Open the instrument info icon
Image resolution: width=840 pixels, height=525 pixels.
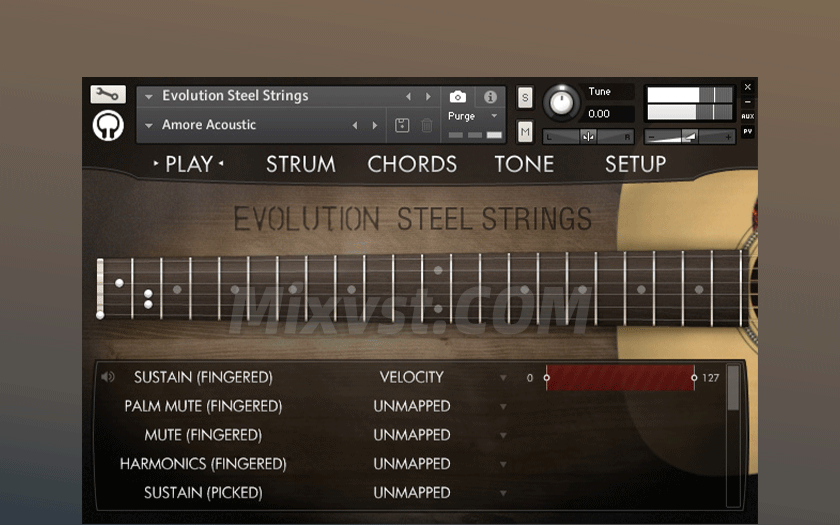tap(490, 97)
